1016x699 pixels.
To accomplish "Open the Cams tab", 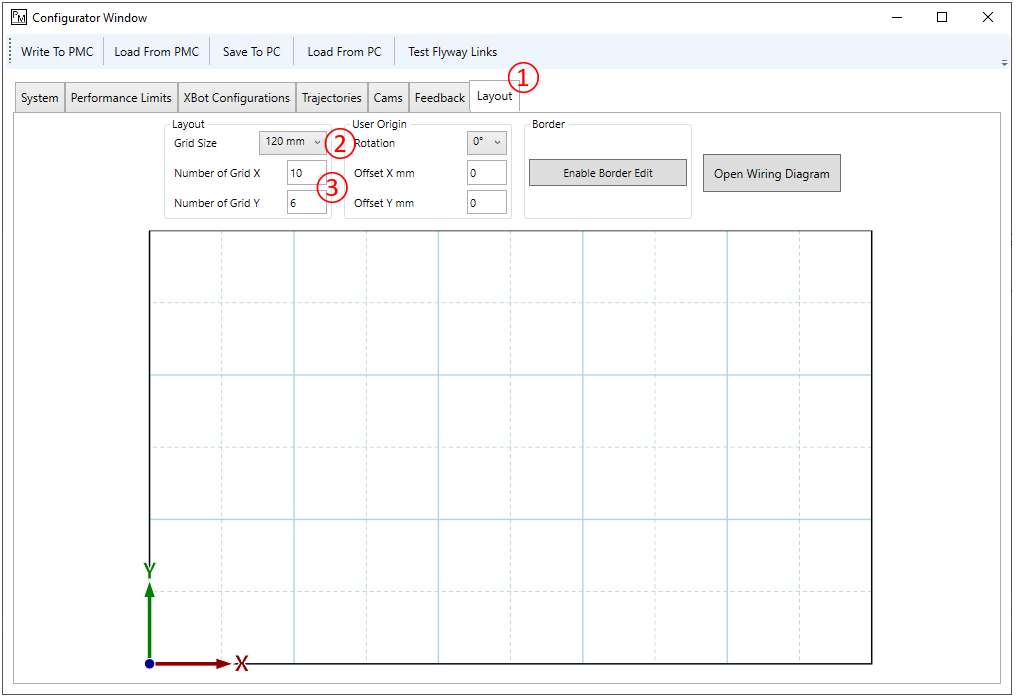I will 388,97.
